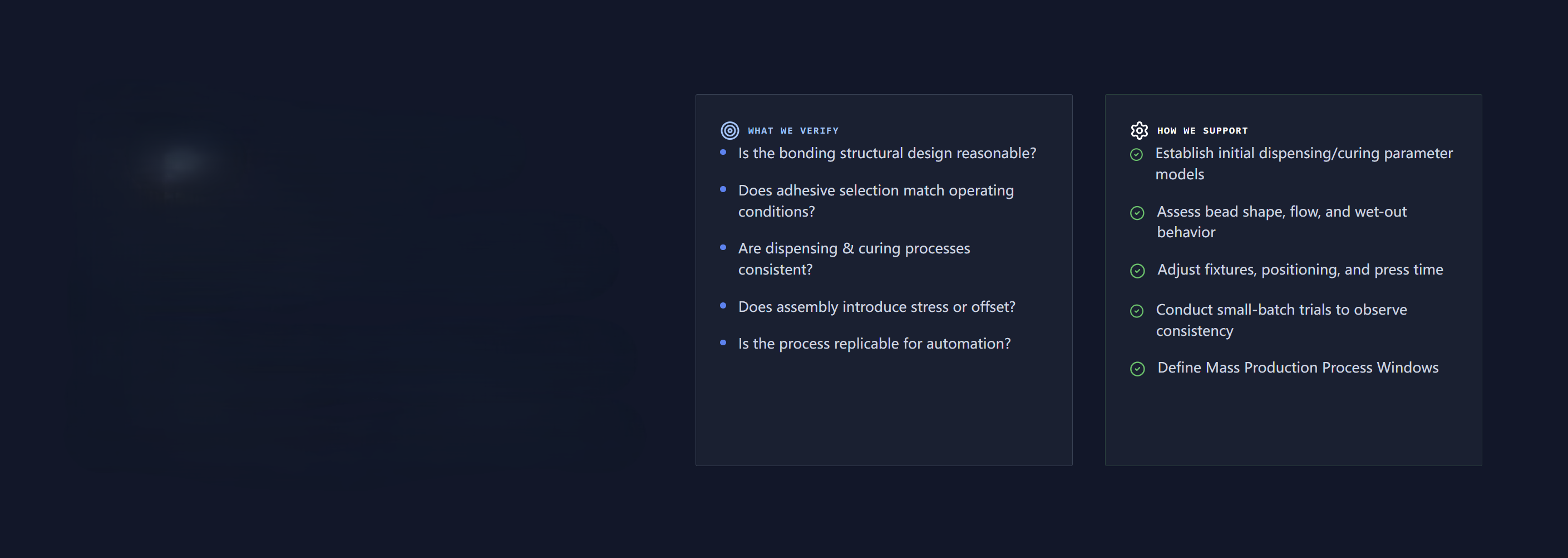Image resolution: width=1568 pixels, height=558 pixels.
Task: Click the WHAT WE VERIFY heading
Action: (x=792, y=131)
